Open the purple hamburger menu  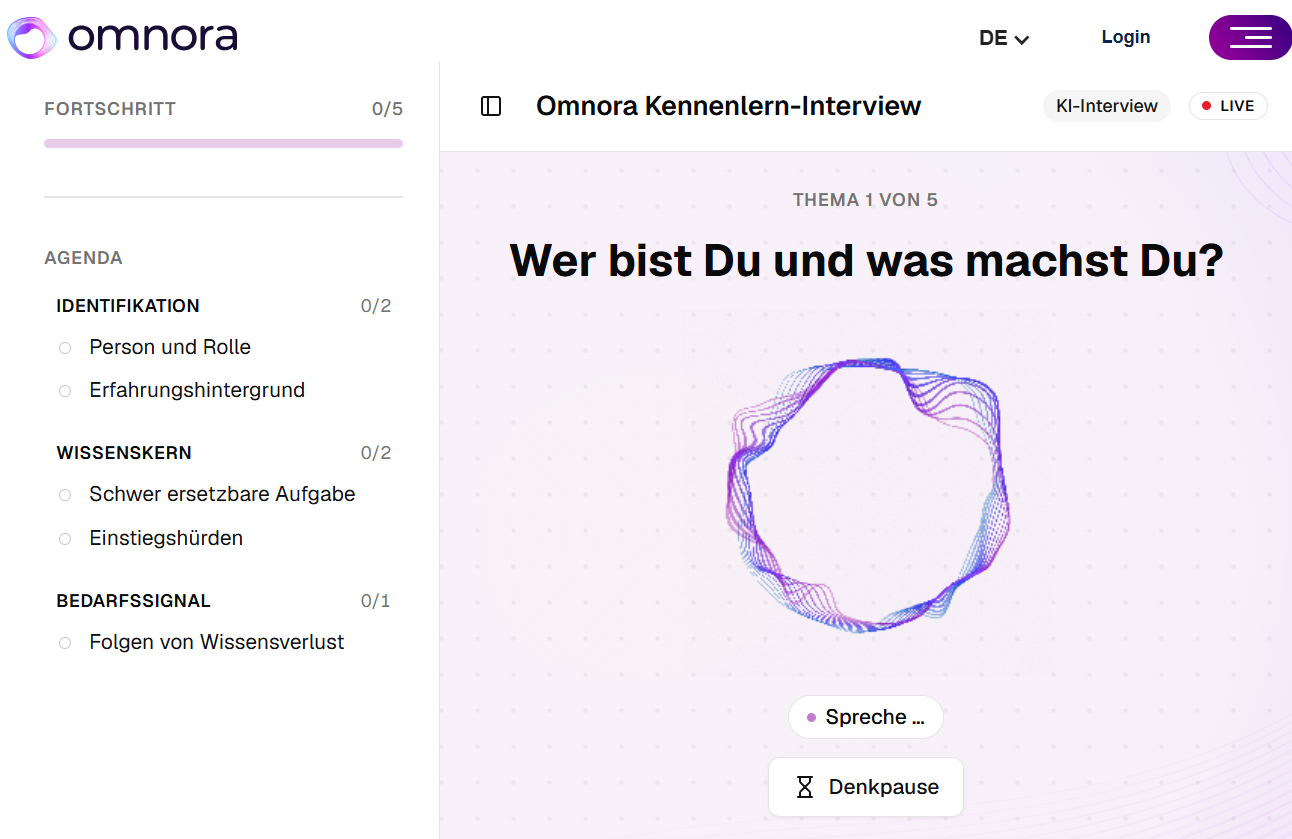1250,38
